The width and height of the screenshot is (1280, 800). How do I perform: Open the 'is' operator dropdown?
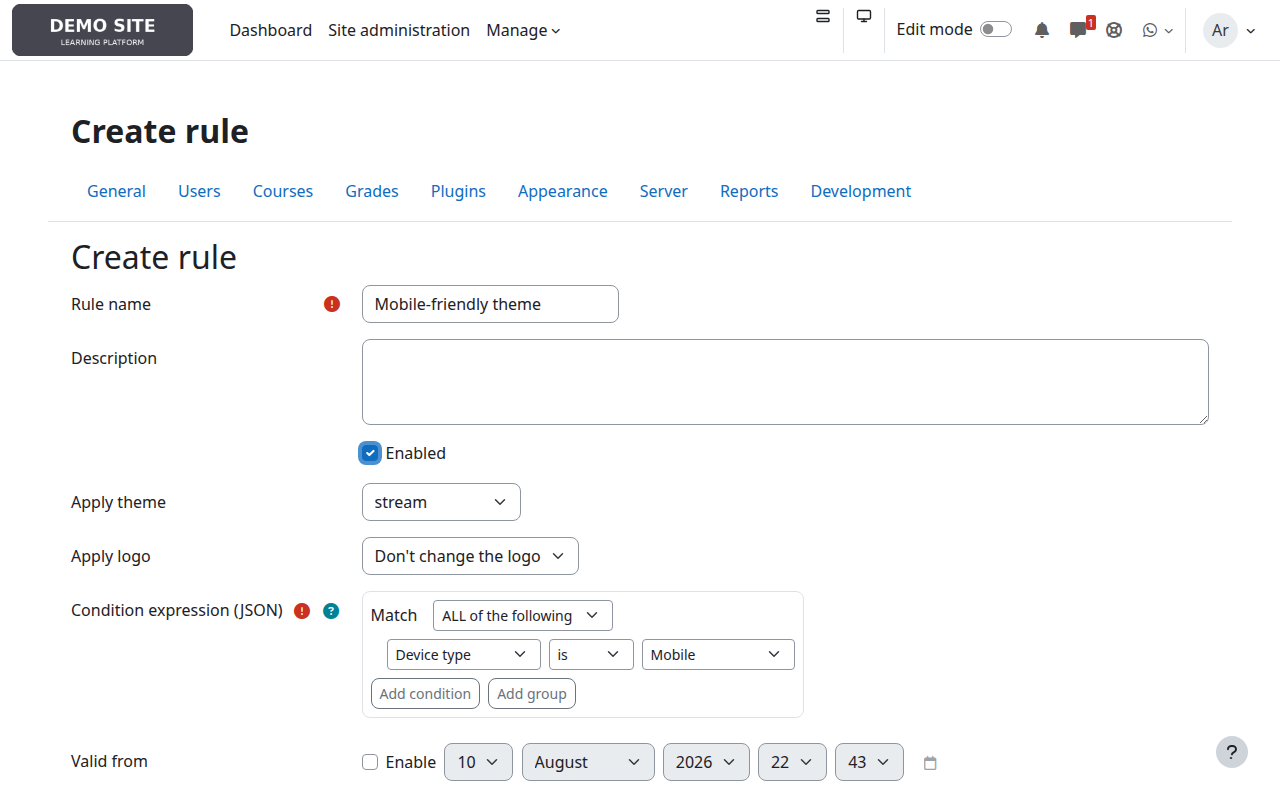pos(591,655)
